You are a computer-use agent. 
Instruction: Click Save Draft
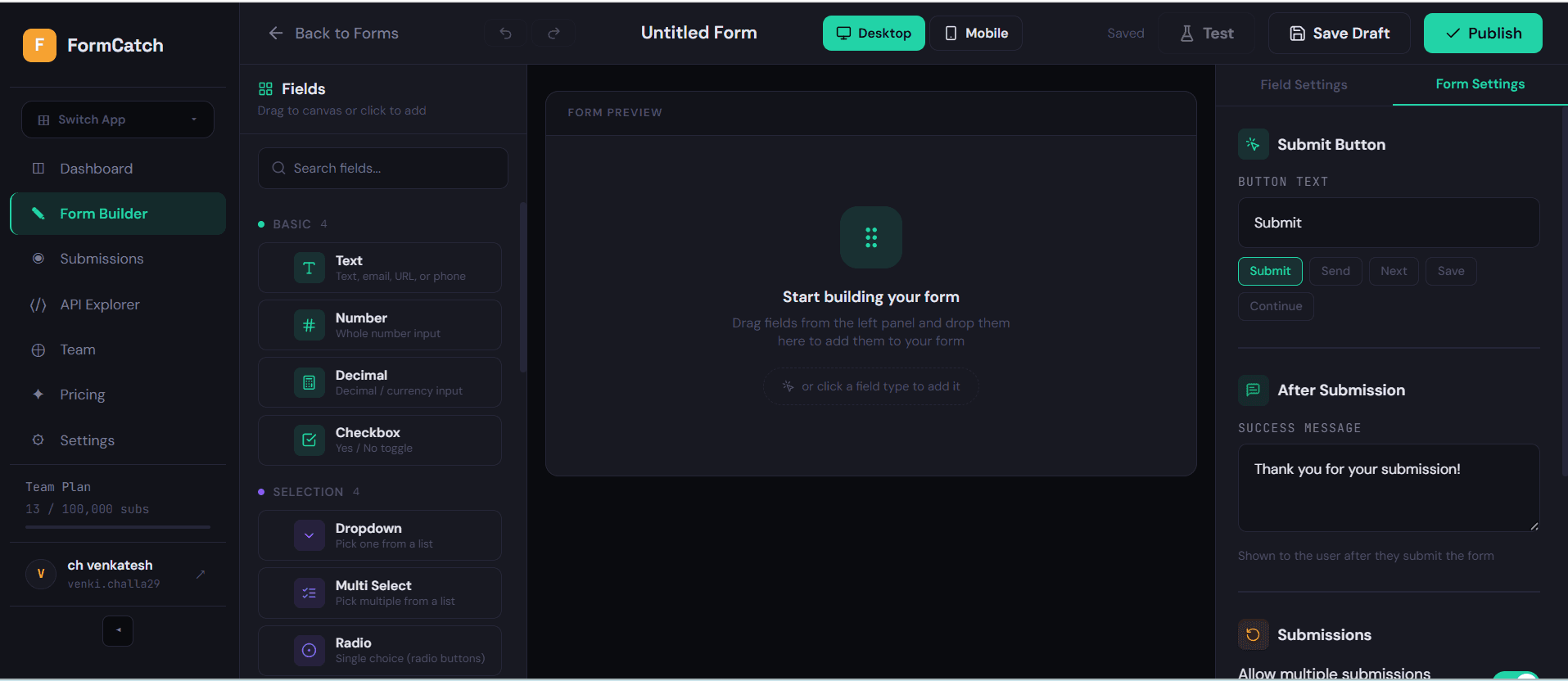click(1340, 34)
